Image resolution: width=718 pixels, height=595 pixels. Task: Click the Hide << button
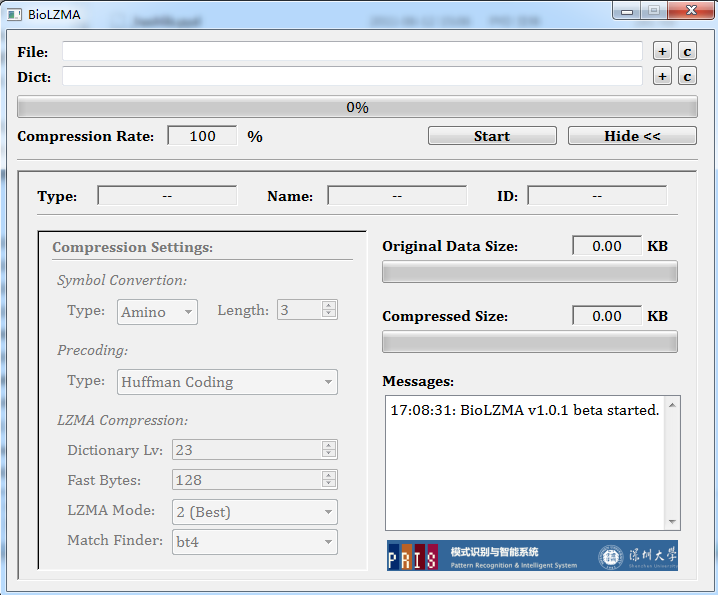coord(632,136)
